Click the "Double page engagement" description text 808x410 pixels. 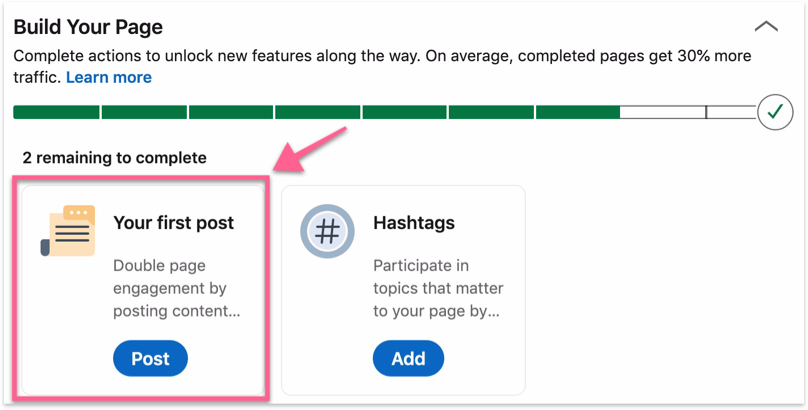pos(170,288)
